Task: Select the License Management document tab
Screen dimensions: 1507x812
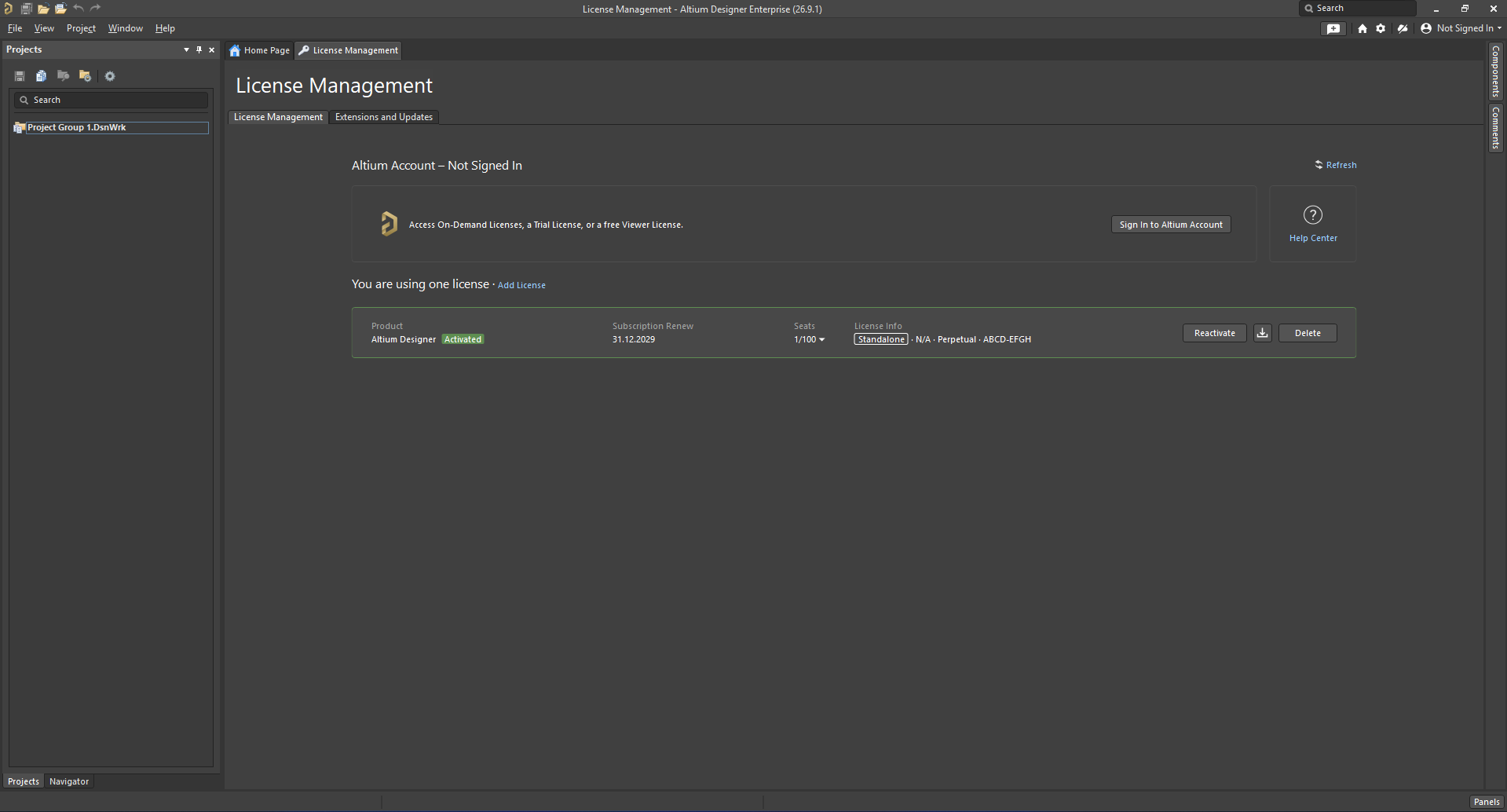Action: click(x=349, y=50)
